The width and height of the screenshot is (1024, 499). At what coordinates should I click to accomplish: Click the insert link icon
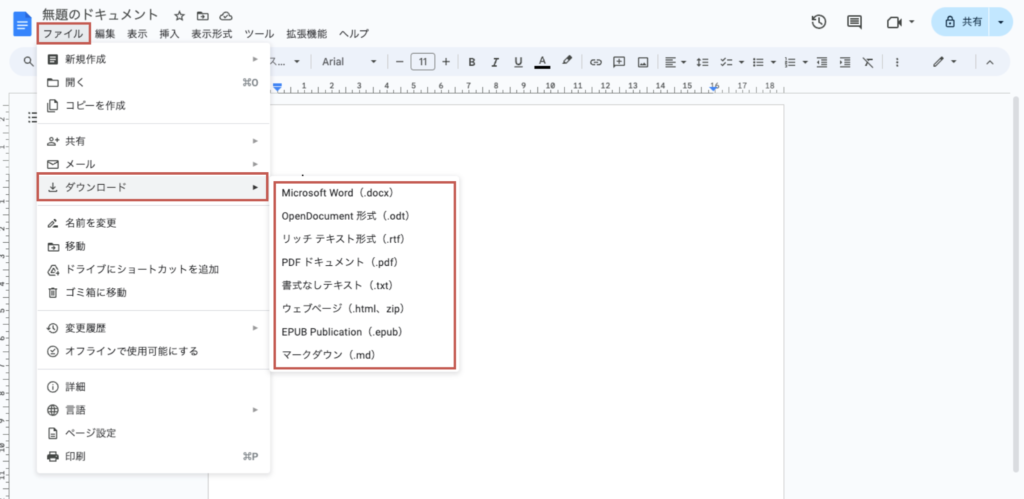point(596,62)
